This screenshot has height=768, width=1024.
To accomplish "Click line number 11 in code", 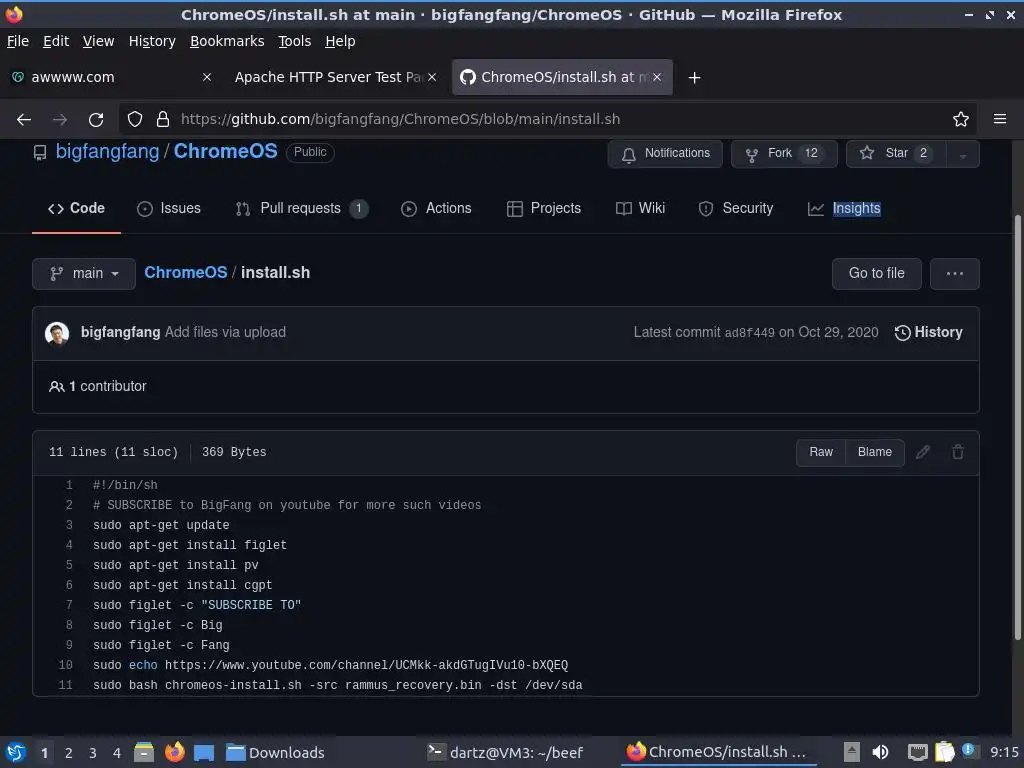I will click(65, 685).
